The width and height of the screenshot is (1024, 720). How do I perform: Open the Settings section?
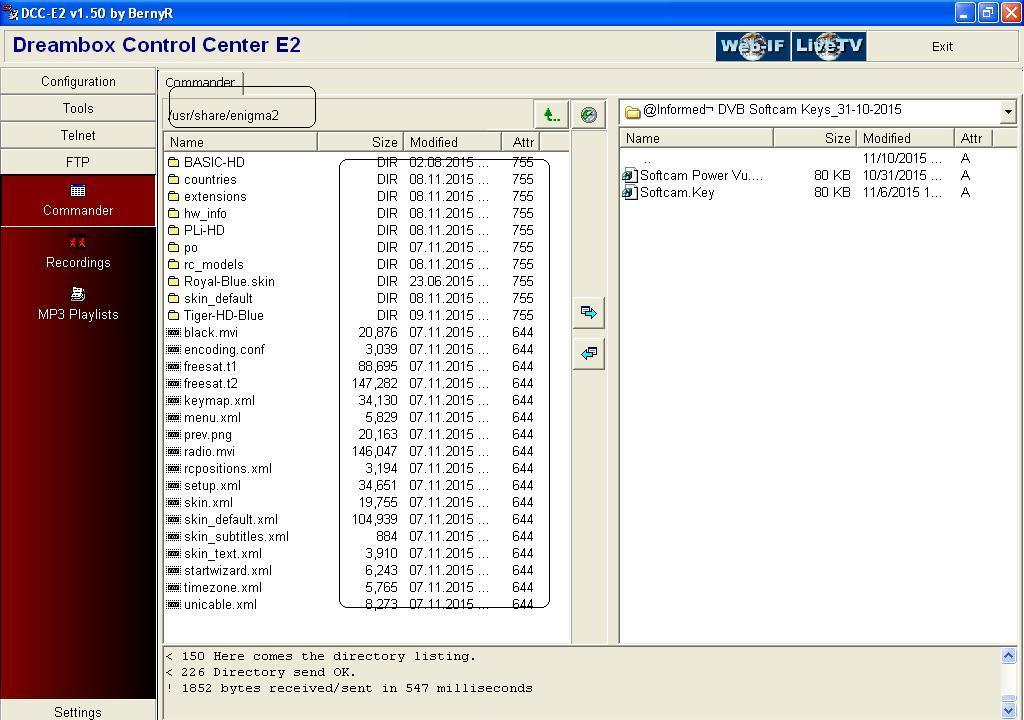tap(78, 711)
